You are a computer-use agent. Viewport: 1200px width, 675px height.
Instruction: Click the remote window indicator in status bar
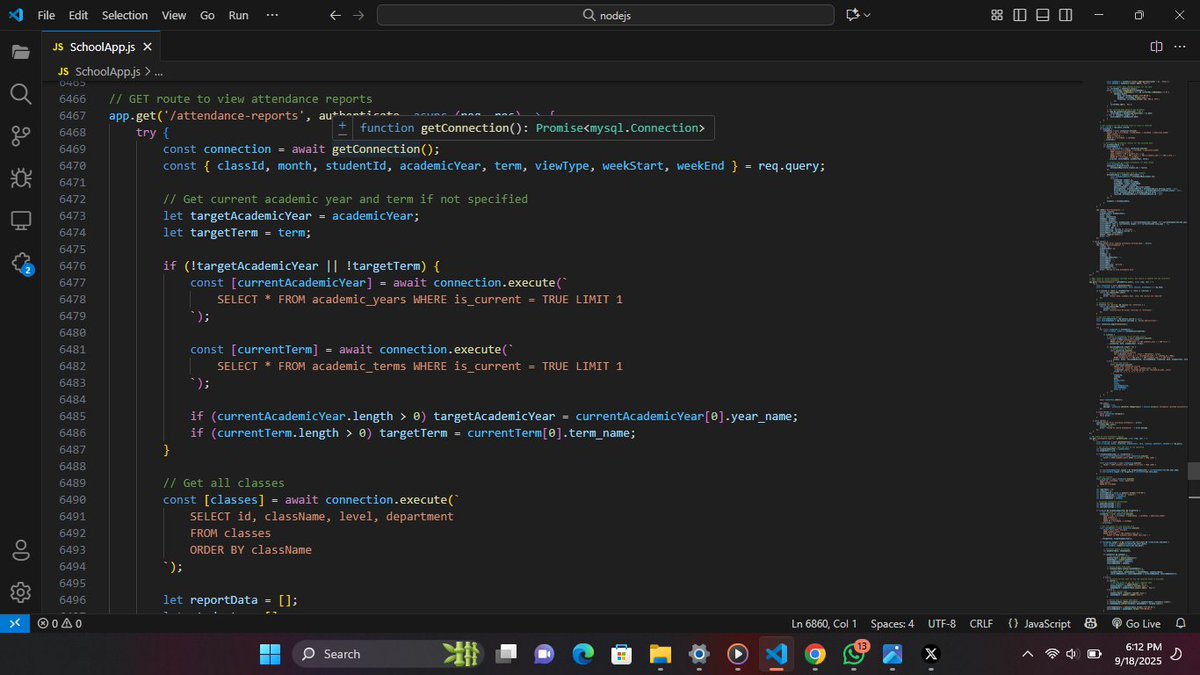15,623
